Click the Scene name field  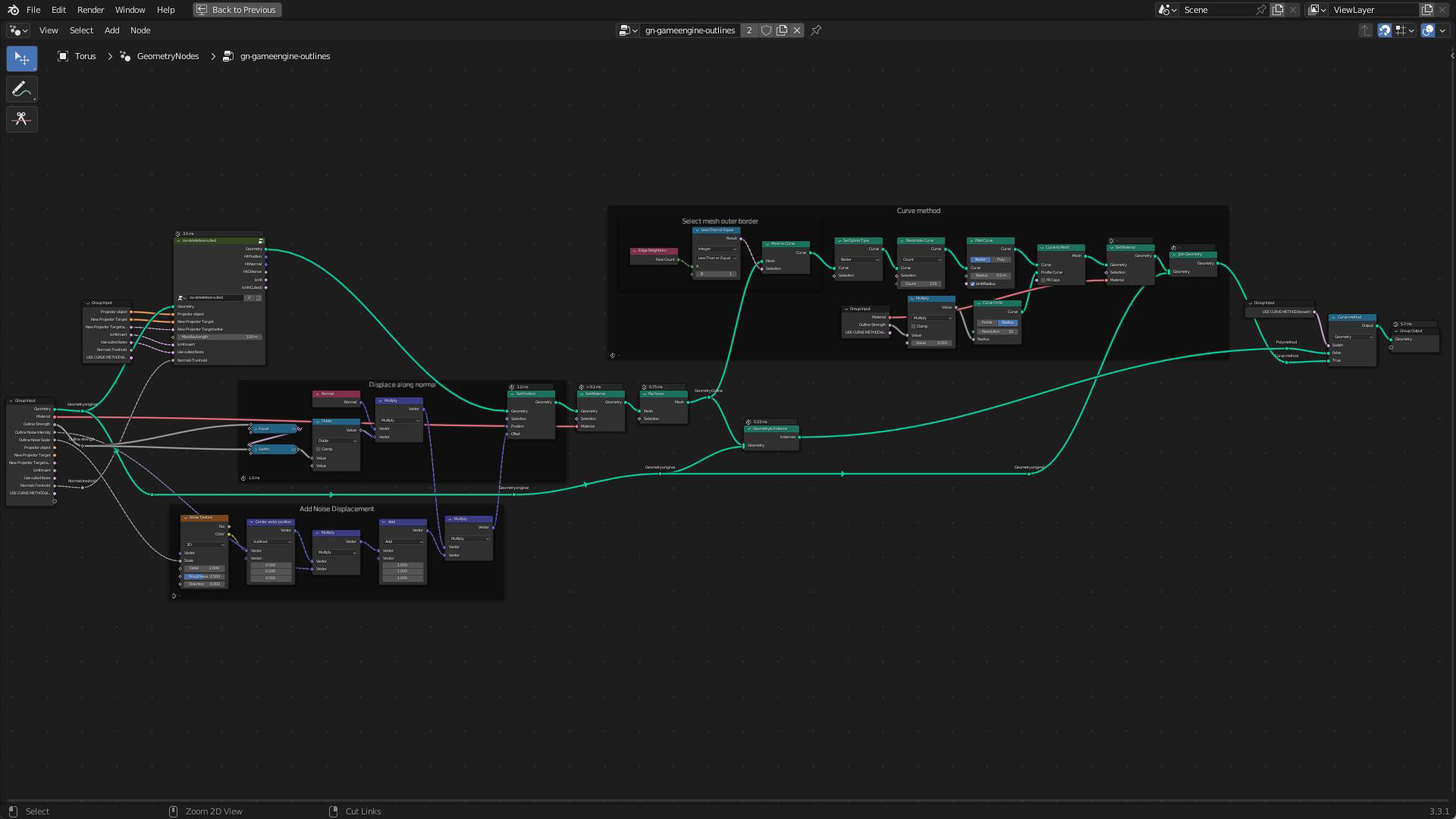[1216, 10]
